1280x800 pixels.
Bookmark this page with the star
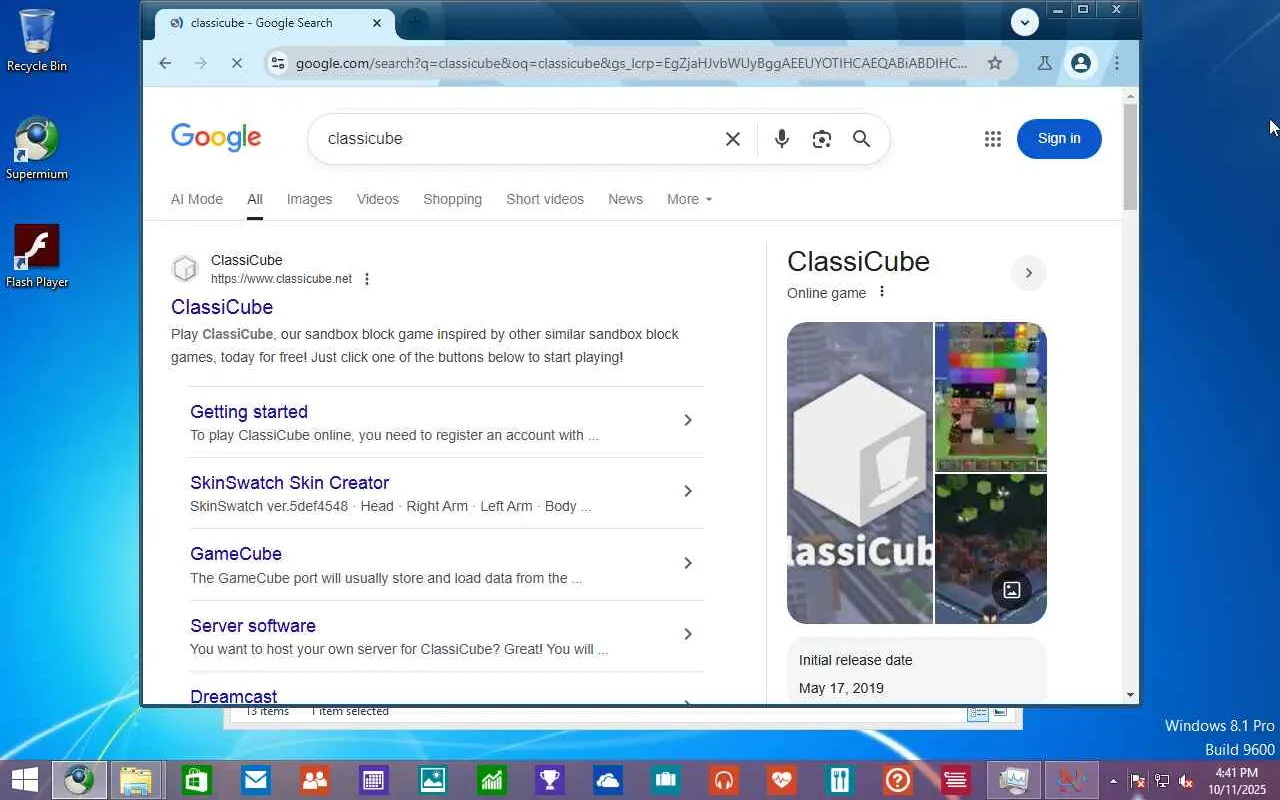click(995, 63)
